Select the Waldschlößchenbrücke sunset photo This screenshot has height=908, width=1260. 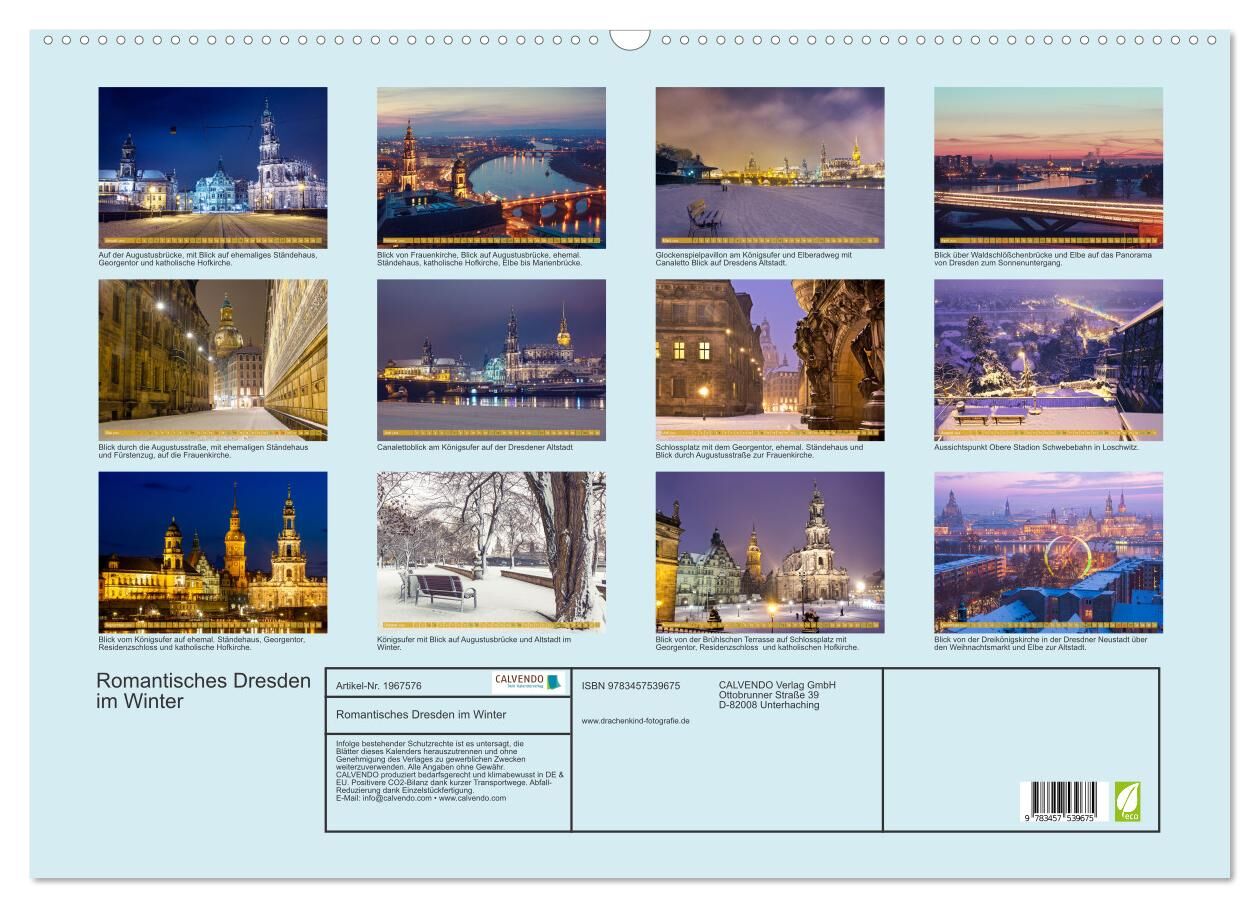pyautogui.click(x=1048, y=167)
